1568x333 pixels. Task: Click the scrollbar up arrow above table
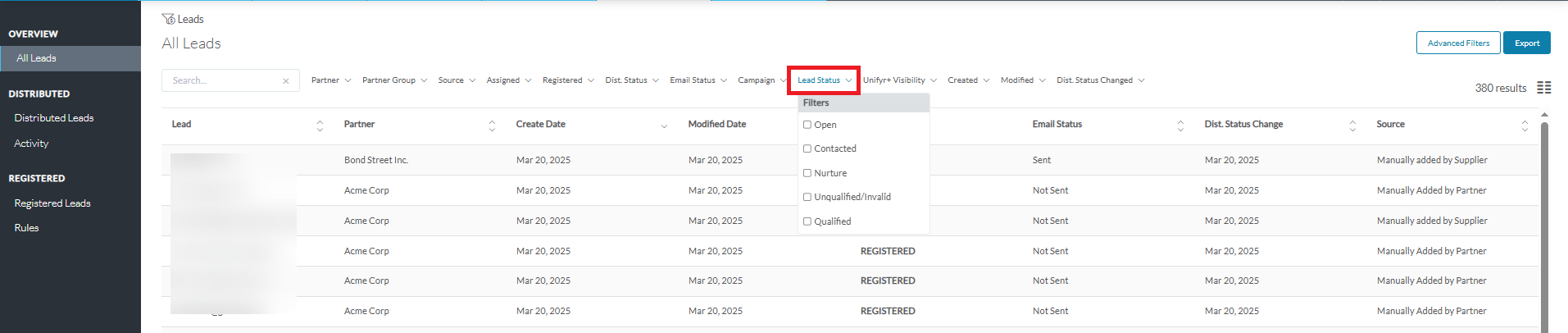[x=1545, y=115]
